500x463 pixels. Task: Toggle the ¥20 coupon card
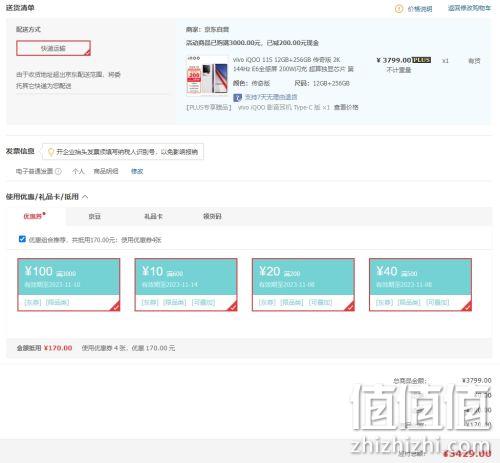(x=303, y=285)
